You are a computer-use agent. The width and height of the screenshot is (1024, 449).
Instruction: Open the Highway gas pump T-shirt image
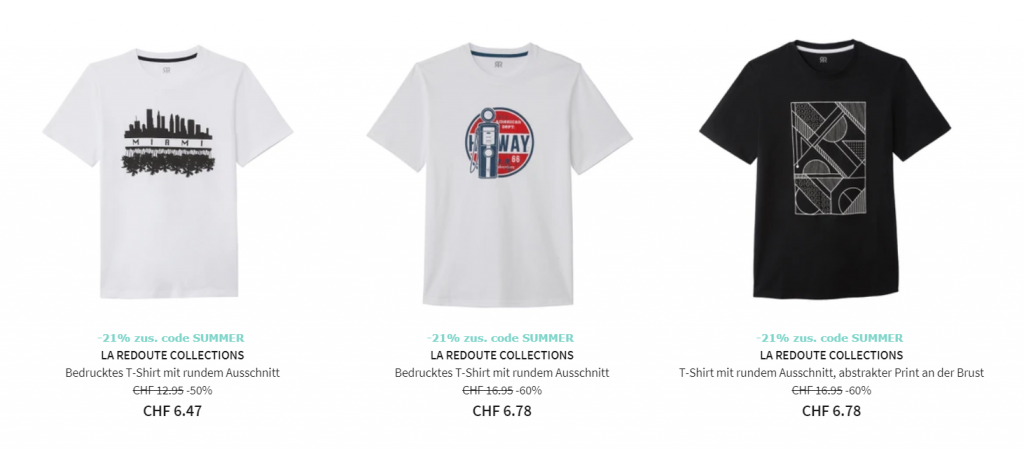[500, 174]
